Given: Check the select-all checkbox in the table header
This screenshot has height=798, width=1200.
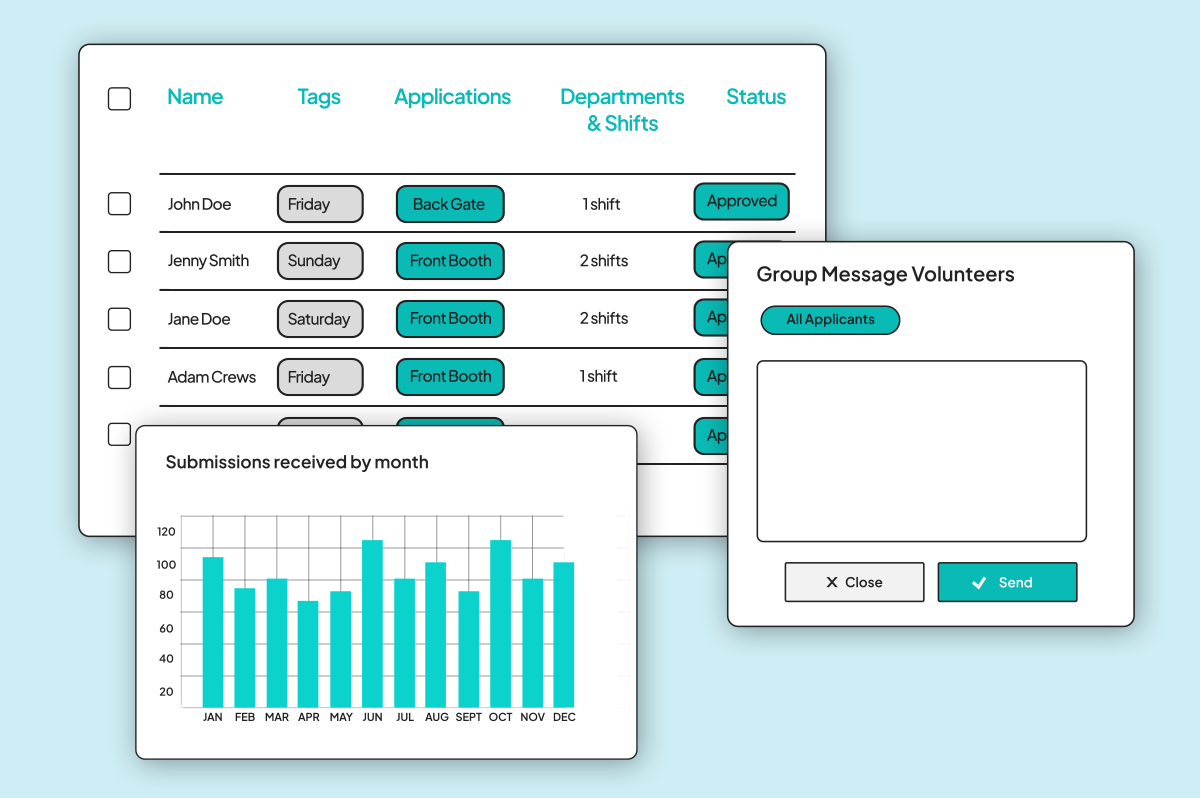Looking at the screenshot, I should 119,98.
